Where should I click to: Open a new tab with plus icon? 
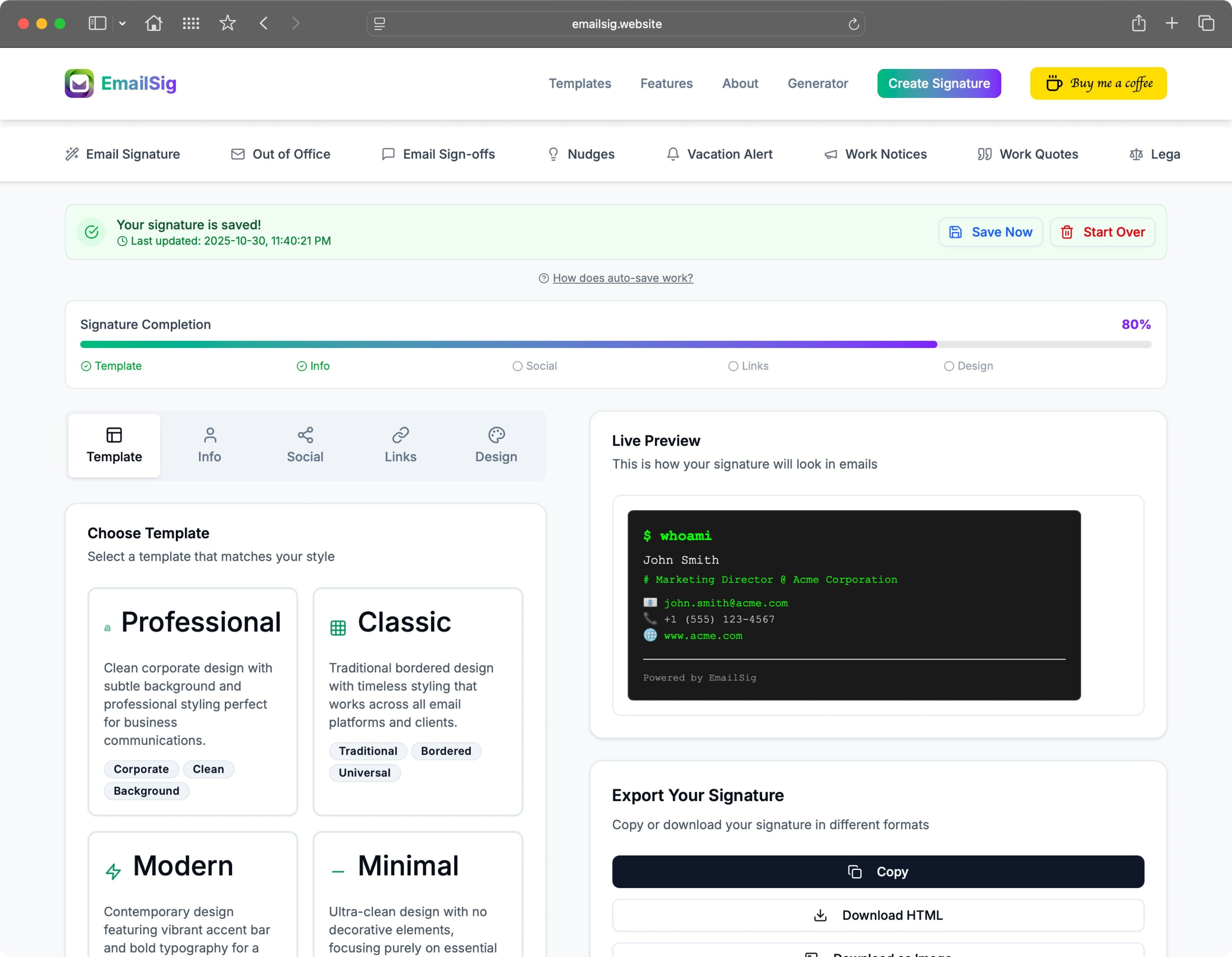pos(1172,23)
